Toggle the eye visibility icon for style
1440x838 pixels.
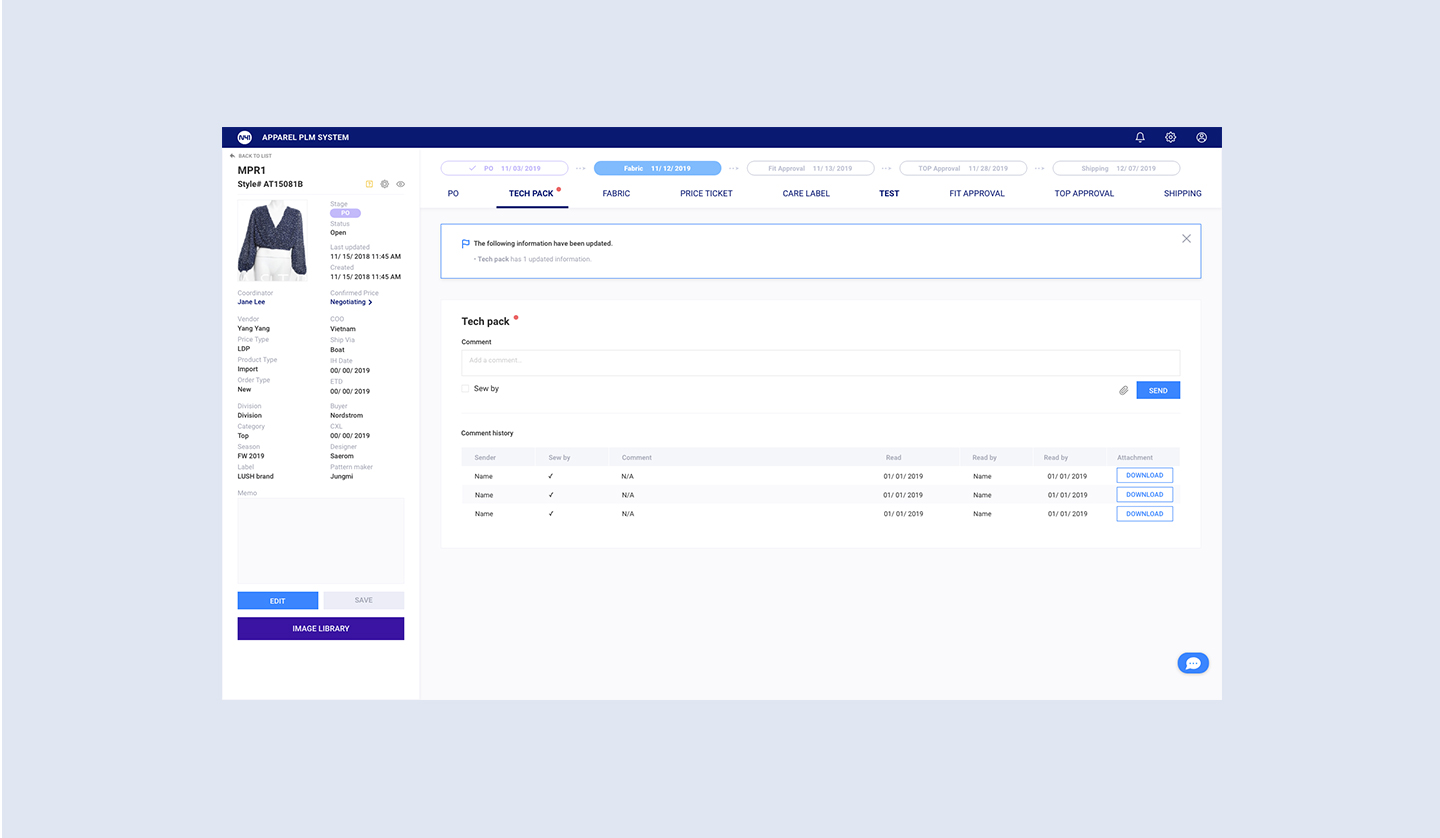(400, 184)
